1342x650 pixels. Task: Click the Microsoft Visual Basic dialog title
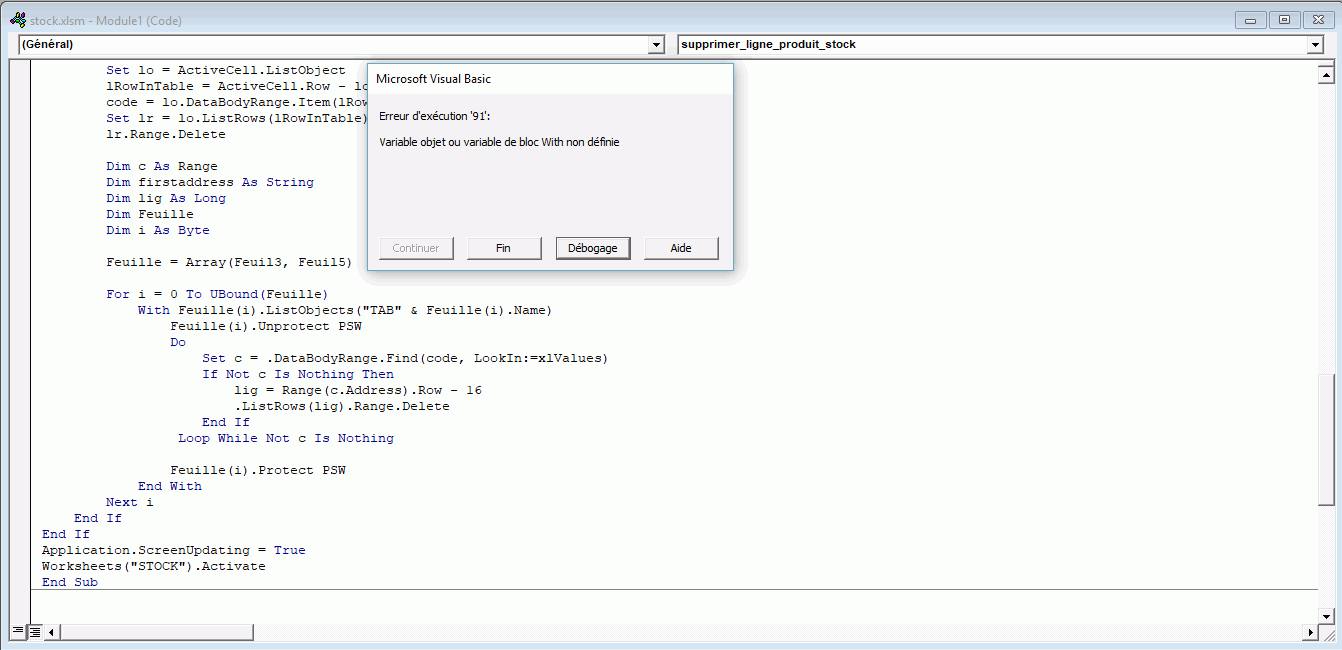pyautogui.click(x=433, y=79)
